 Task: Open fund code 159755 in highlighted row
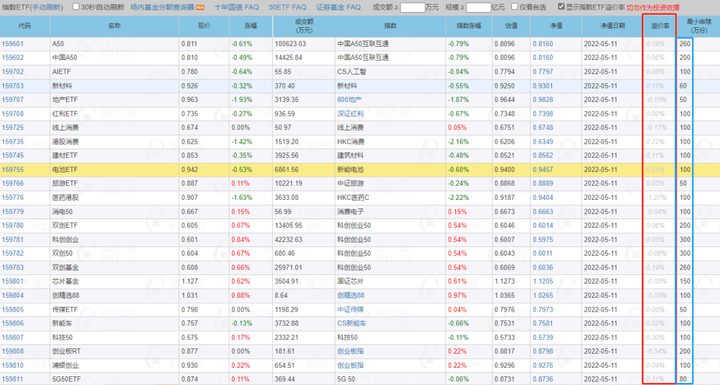tap(12, 170)
